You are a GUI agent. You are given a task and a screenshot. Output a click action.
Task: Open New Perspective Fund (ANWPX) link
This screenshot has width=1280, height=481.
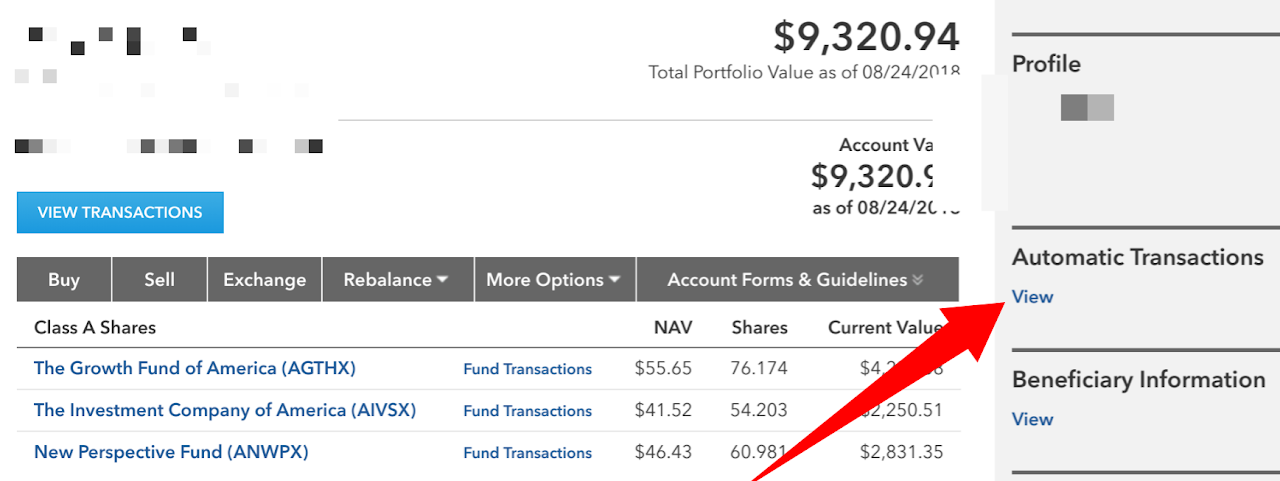171,452
